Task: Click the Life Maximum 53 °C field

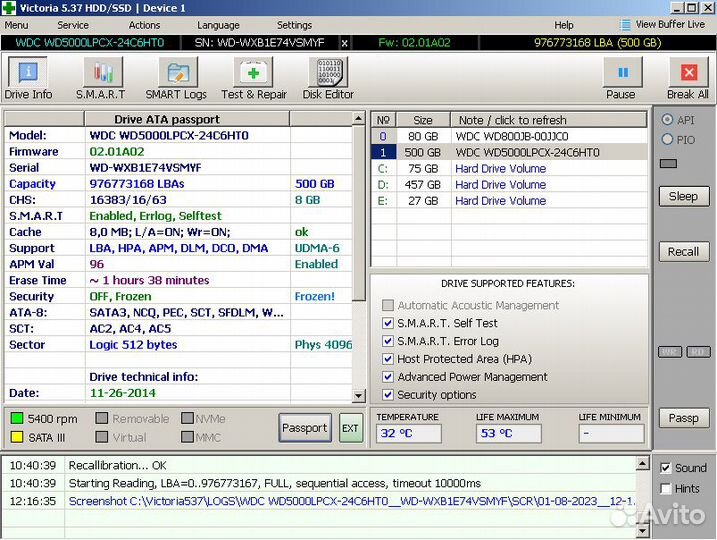Action: pos(508,433)
